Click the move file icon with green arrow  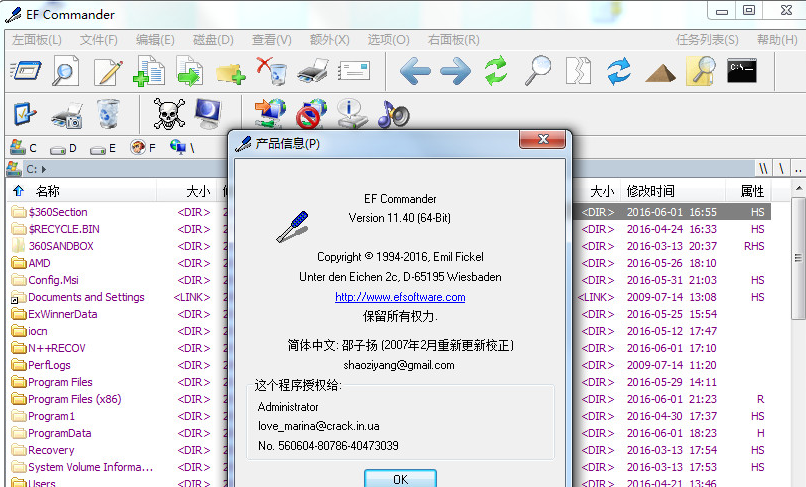(189, 71)
